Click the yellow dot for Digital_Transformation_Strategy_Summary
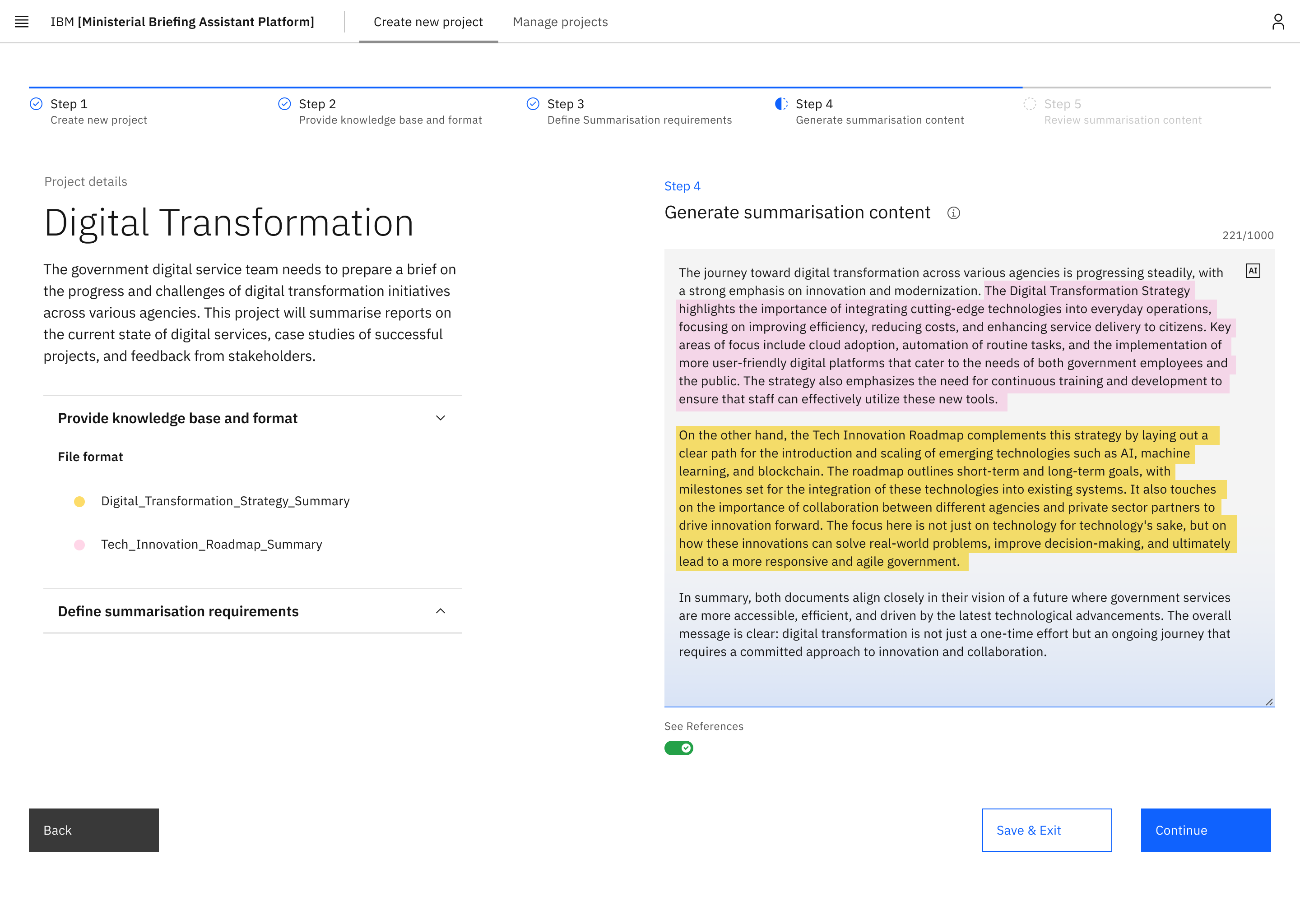1300x924 pixels. coord(80,501)
